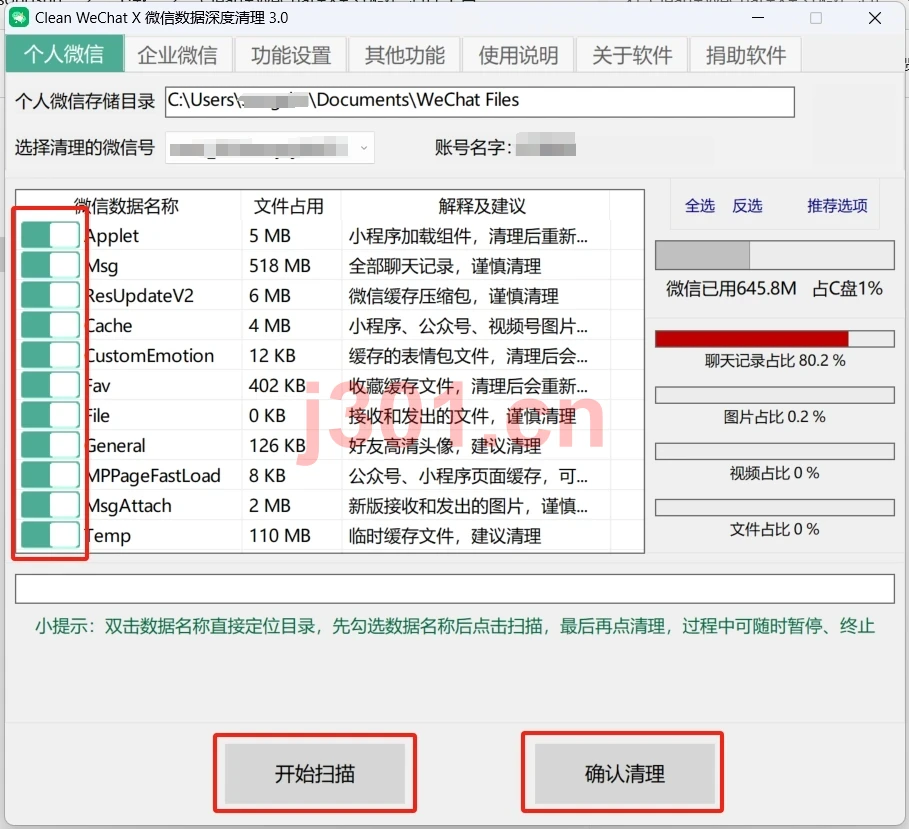
Task: Open the 使用说明 tab
Action: click(518, 54)
